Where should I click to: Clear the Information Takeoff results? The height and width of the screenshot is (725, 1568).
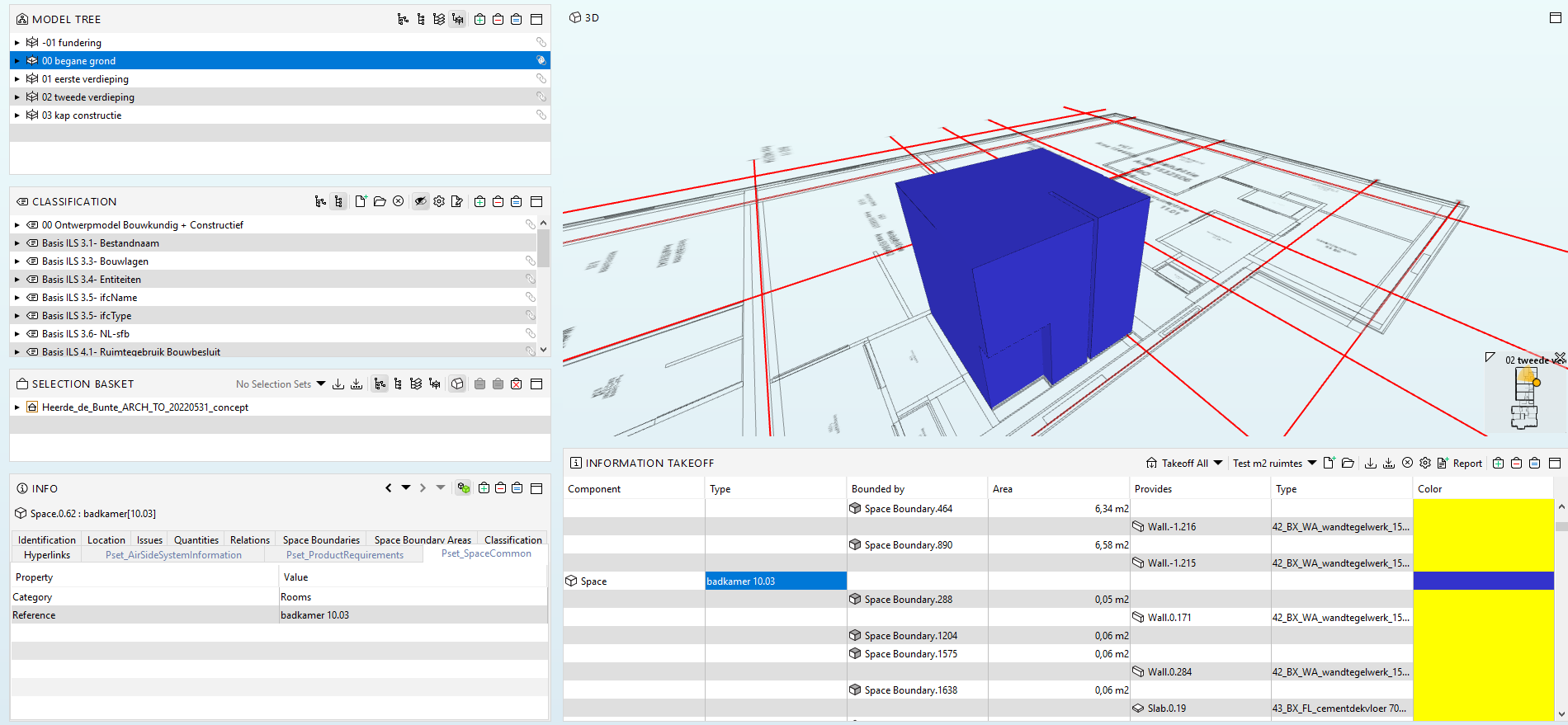(1407, 463)
